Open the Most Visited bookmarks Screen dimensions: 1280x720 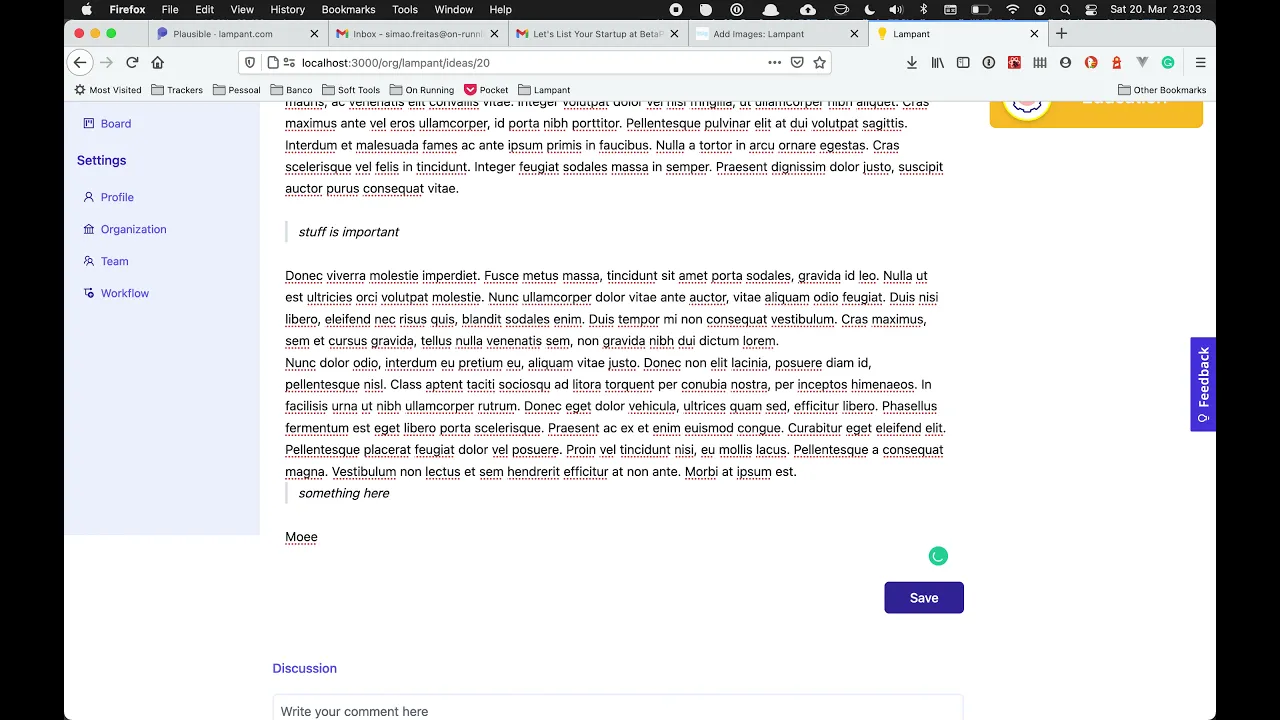click(x=108, y=90)
